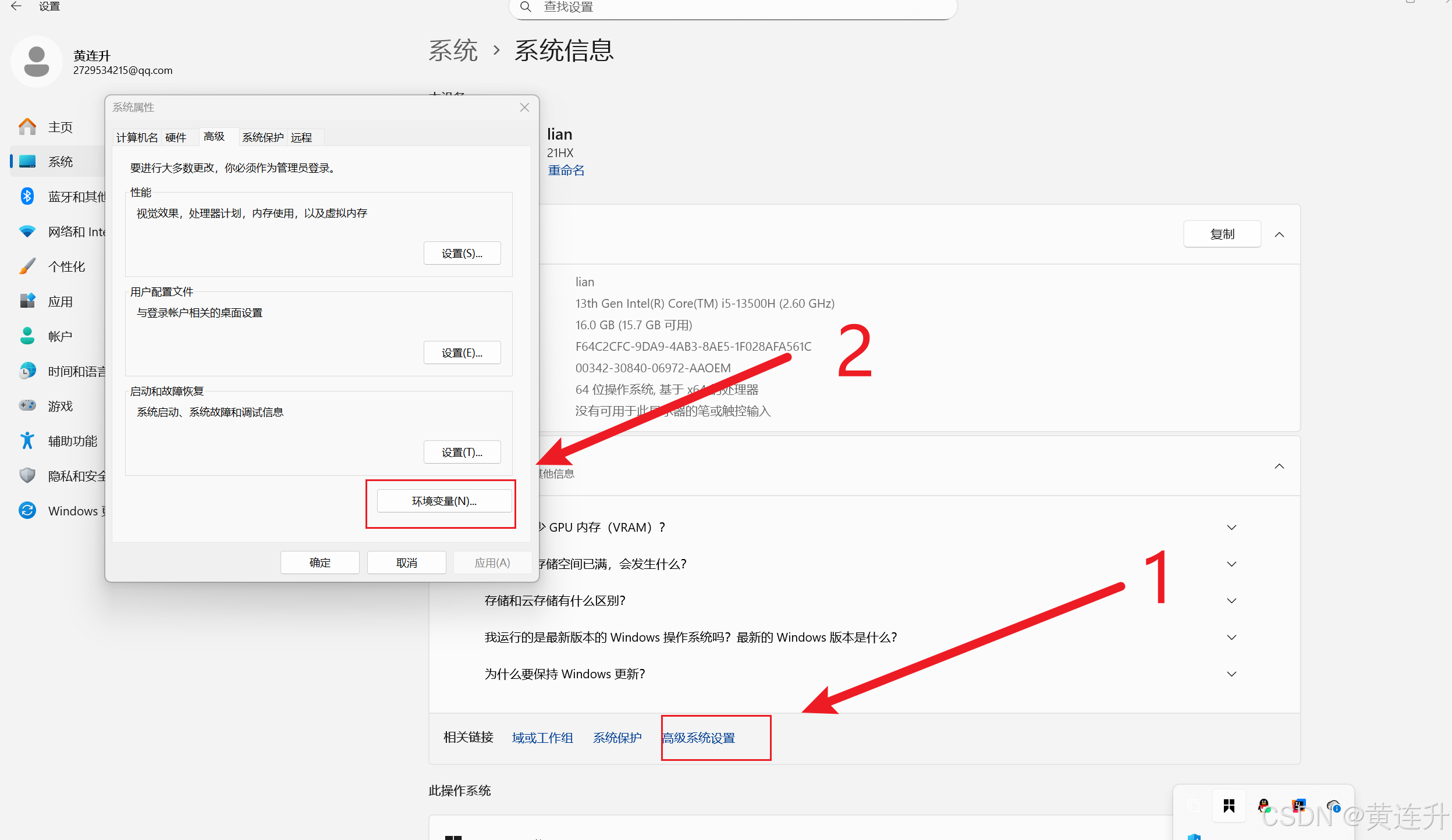The width and height of the screenshot is (1452, 840).
Task: Click product ID 00342-30840-06972-AAOEM
Action: click(x=653, y=368)
